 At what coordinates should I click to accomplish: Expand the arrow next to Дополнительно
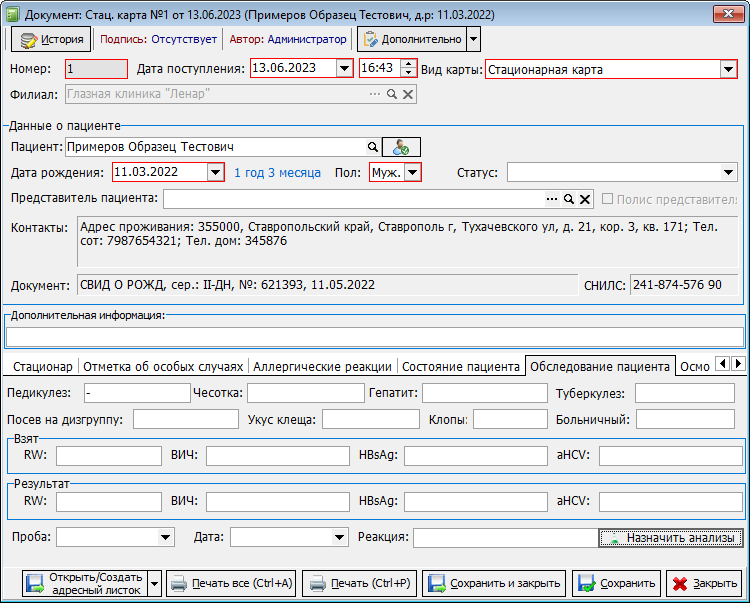[x=473, y=39]
